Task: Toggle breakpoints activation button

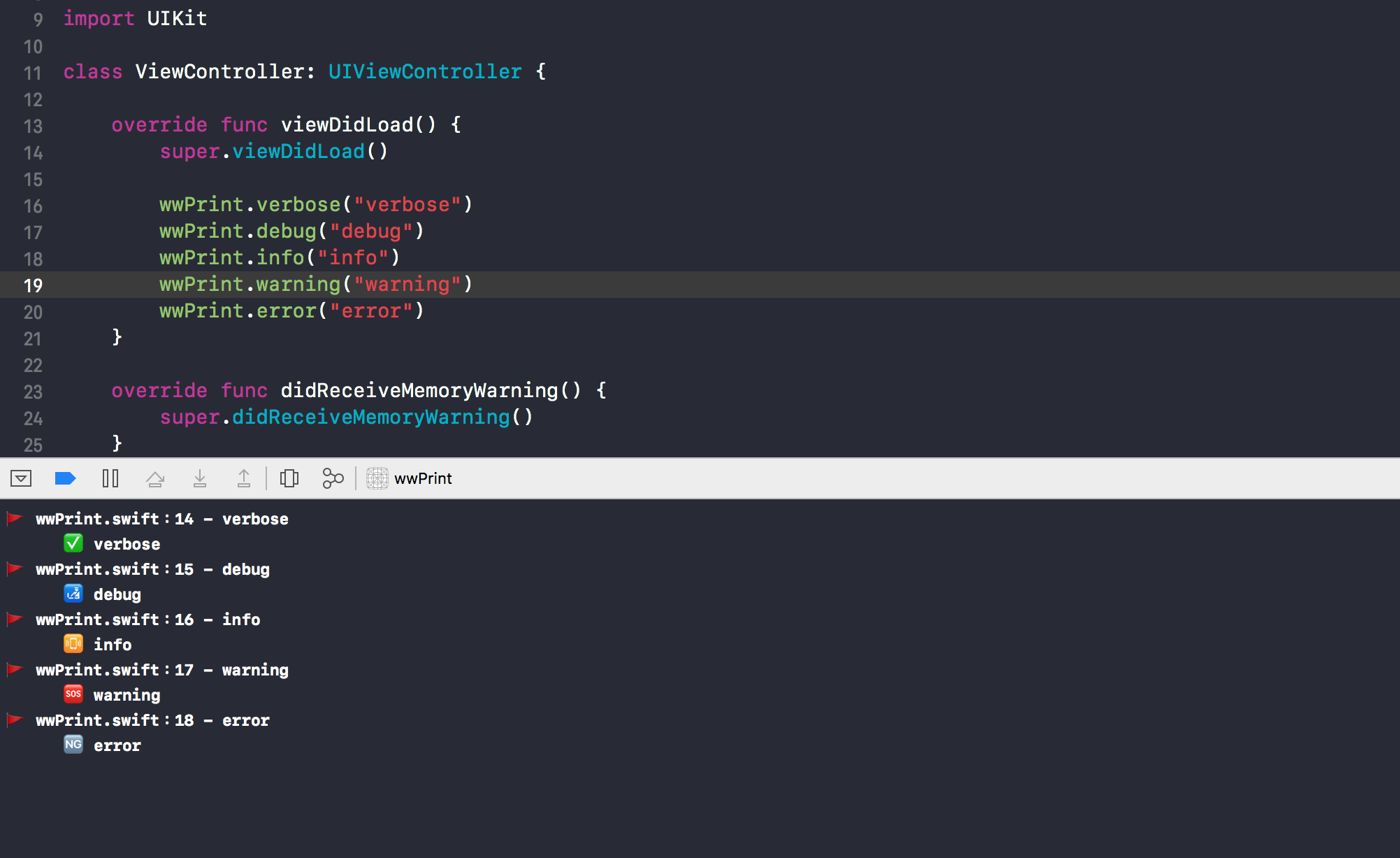Action: click(65, 478)
